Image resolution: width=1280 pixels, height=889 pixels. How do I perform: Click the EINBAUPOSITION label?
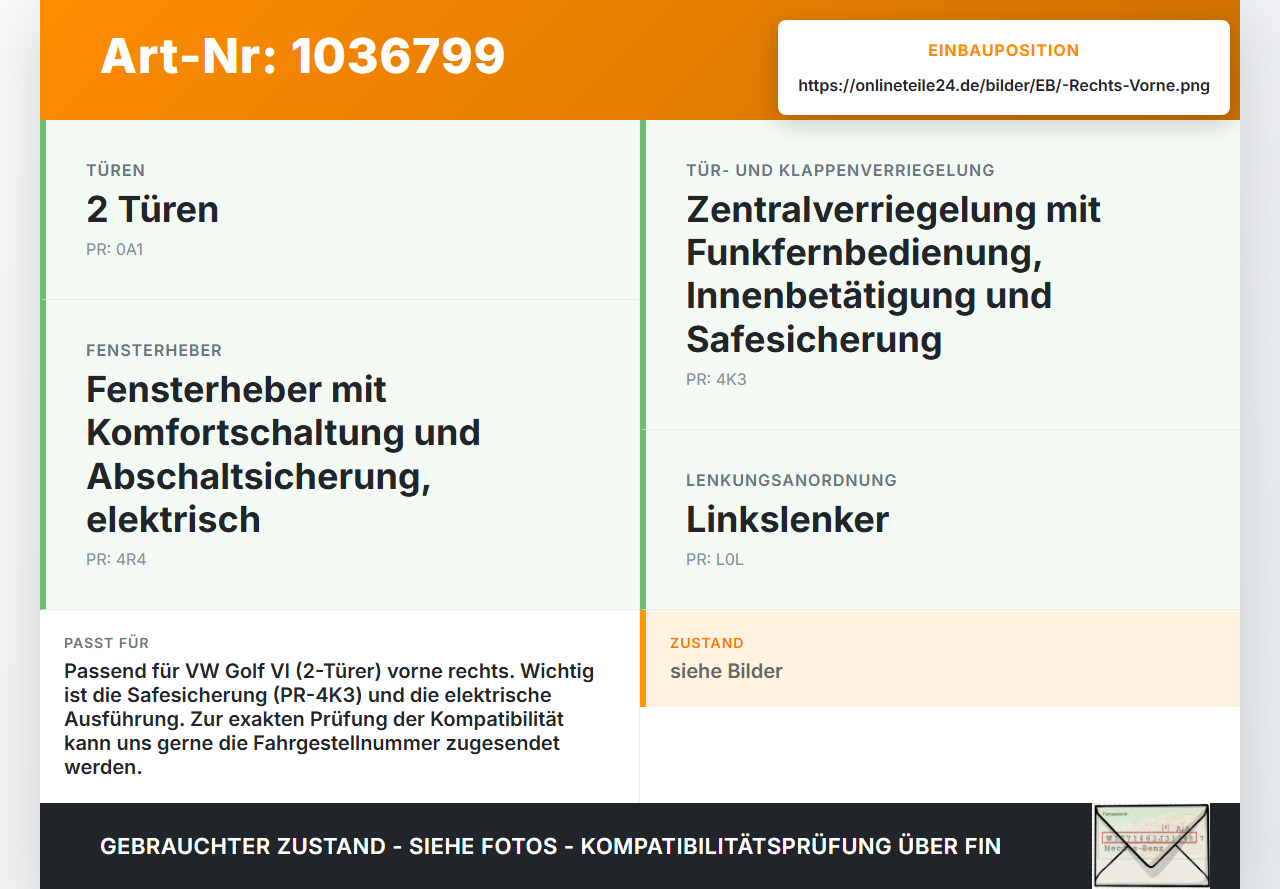tap(1004, 50)
